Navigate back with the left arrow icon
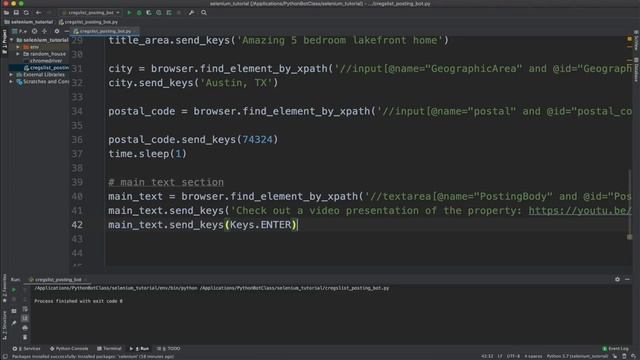The width and height of the screenshot is (640, 360). click(x=38, y=13)
